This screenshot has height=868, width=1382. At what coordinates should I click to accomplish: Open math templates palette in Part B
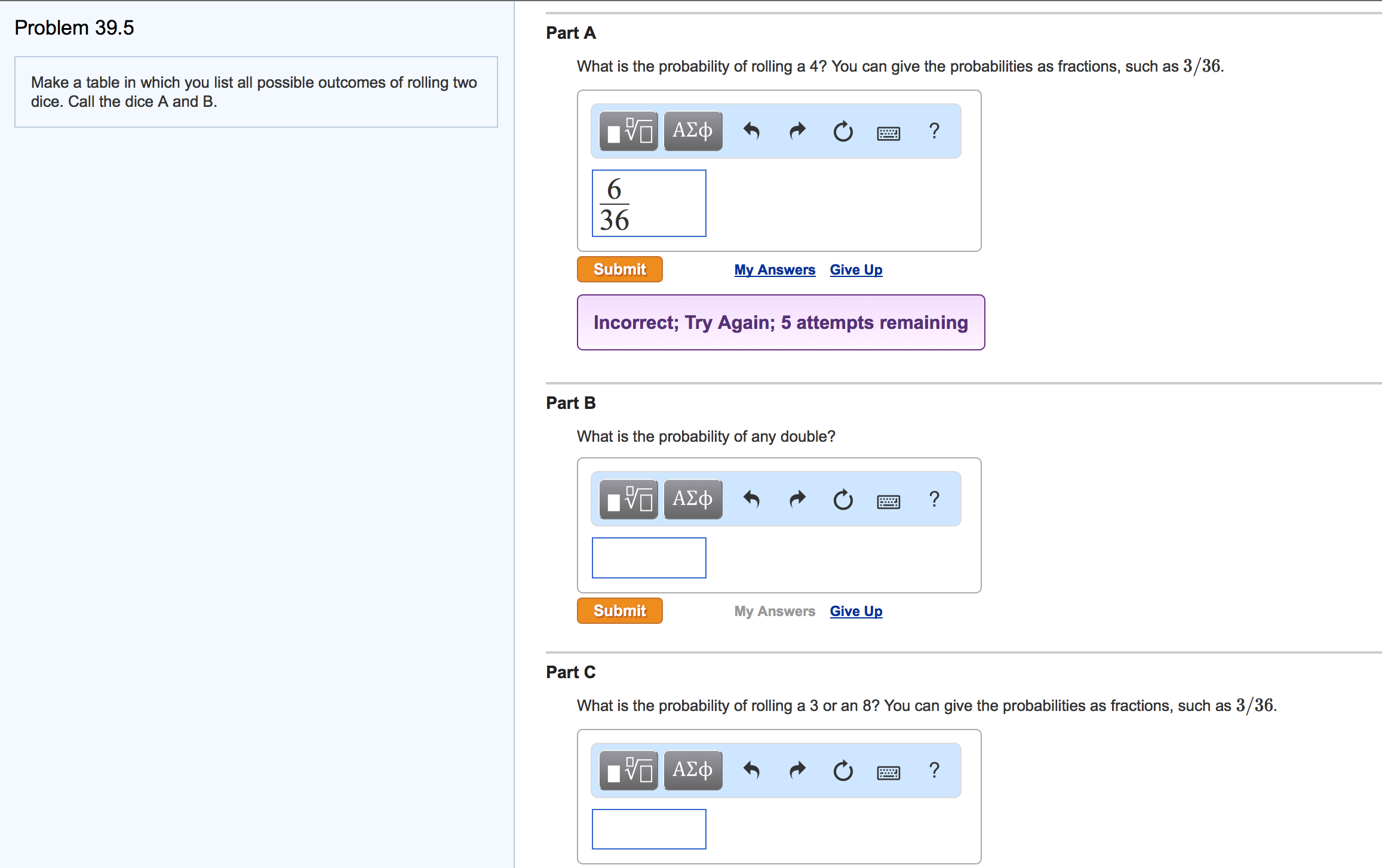point(628,498)
